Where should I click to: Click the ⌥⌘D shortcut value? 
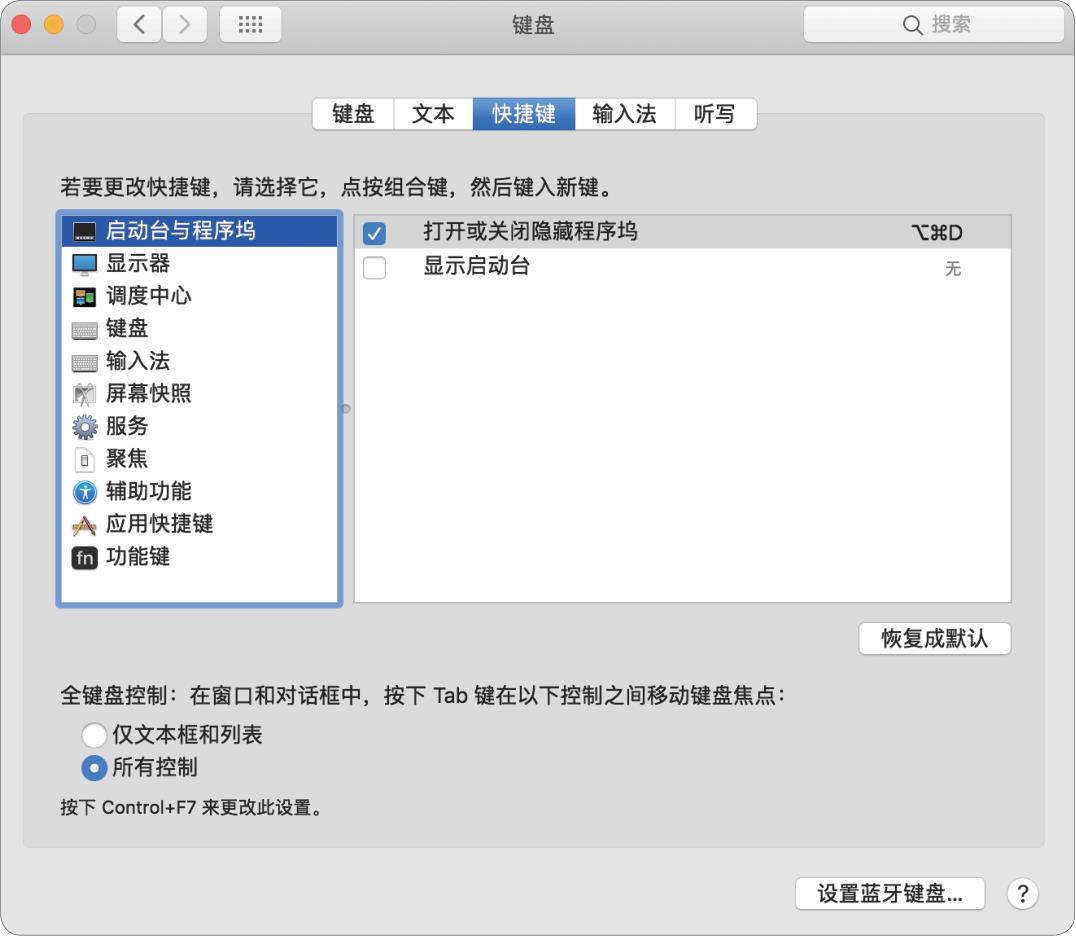[x=937, y=233]
